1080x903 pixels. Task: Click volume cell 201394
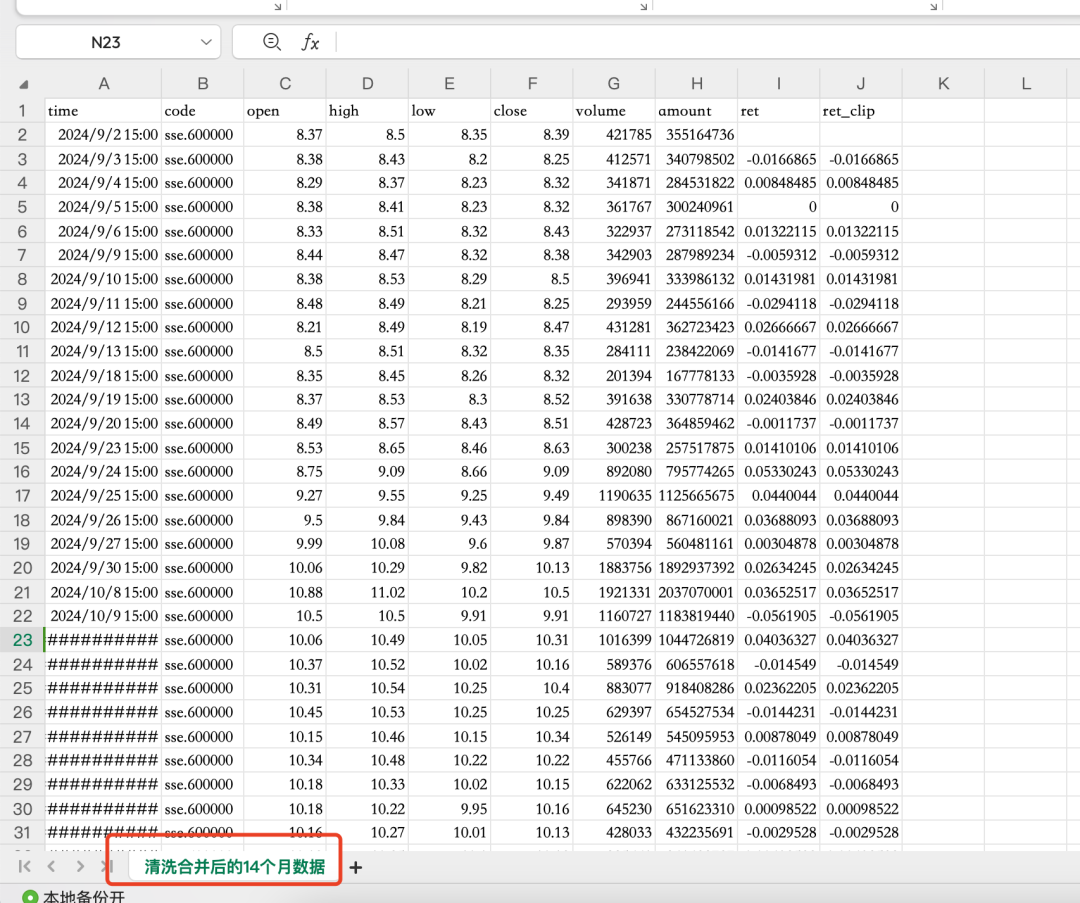tap(614, 376)
